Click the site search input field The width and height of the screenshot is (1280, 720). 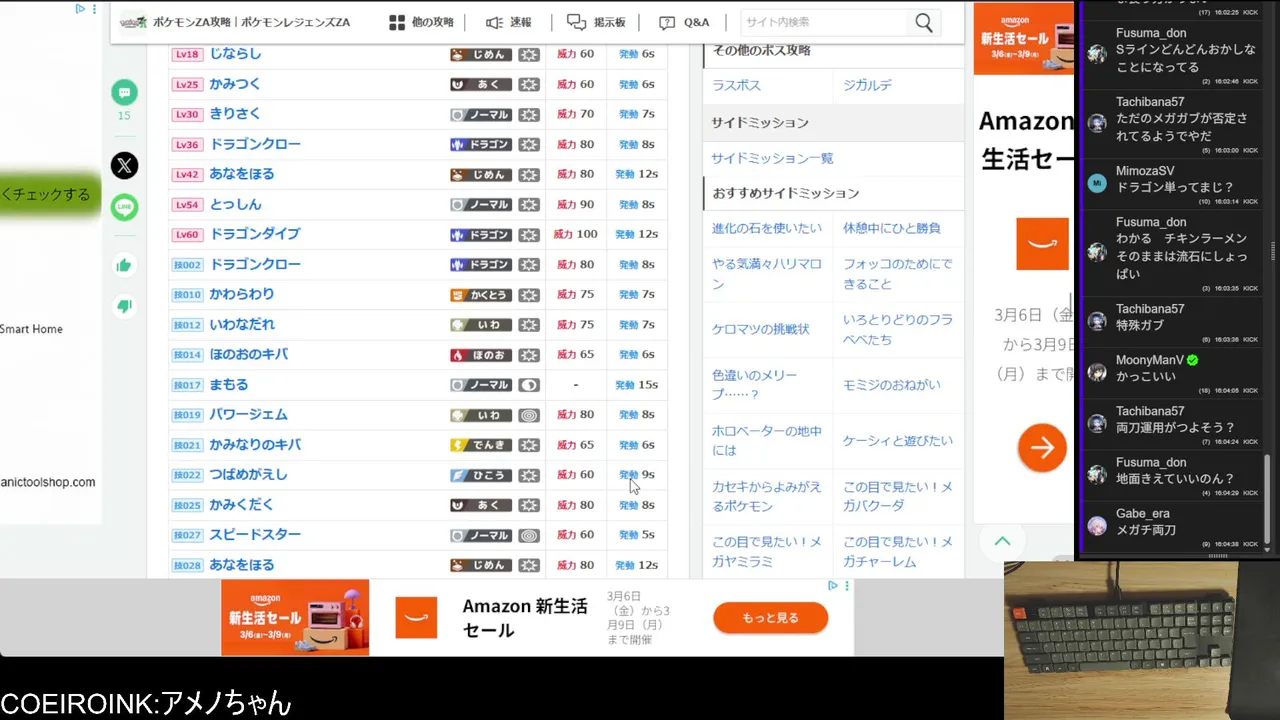click(824, 22)
